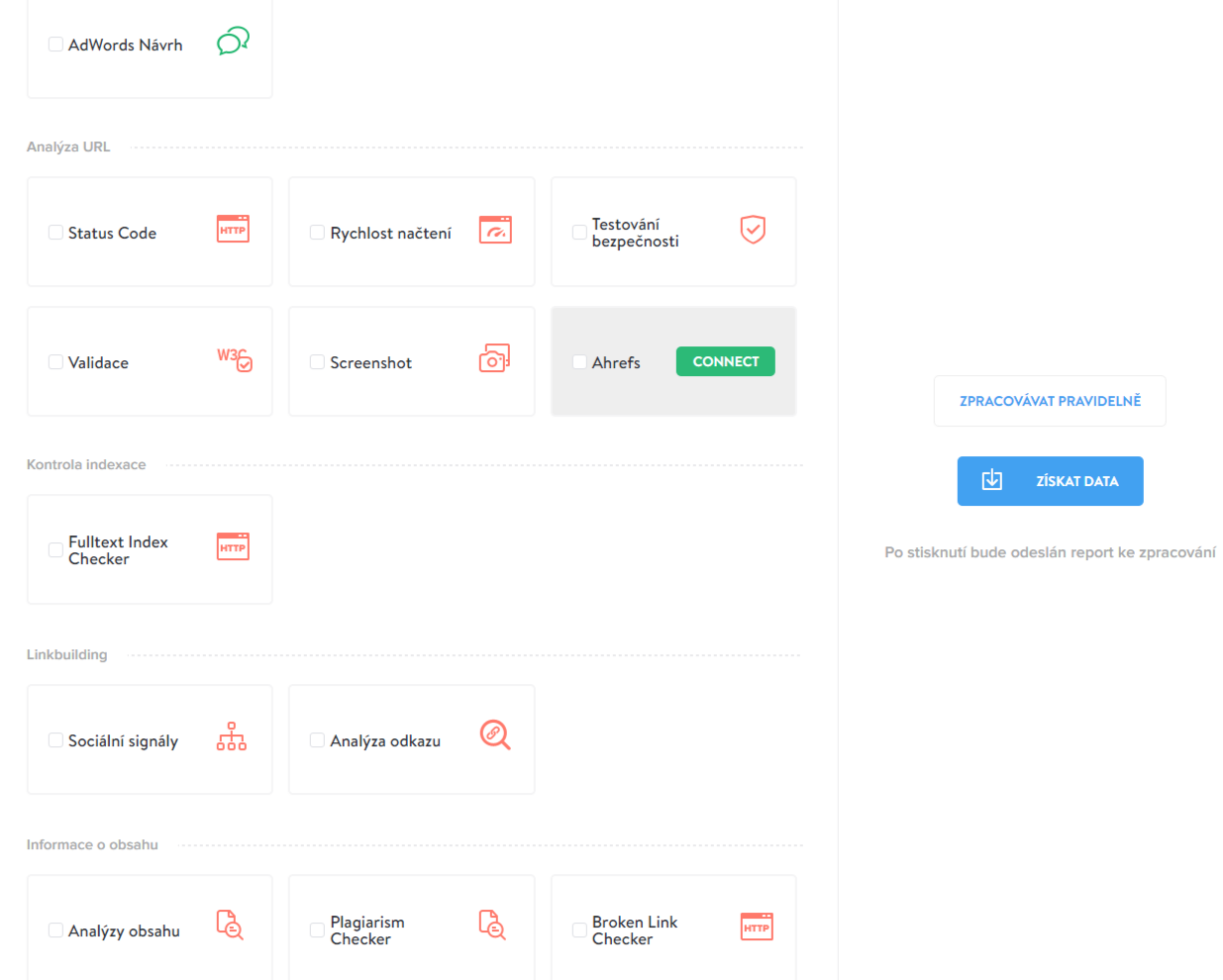Click the Rychlost načtení speedometer icon
1223x980 pixels.
point(495,230)
